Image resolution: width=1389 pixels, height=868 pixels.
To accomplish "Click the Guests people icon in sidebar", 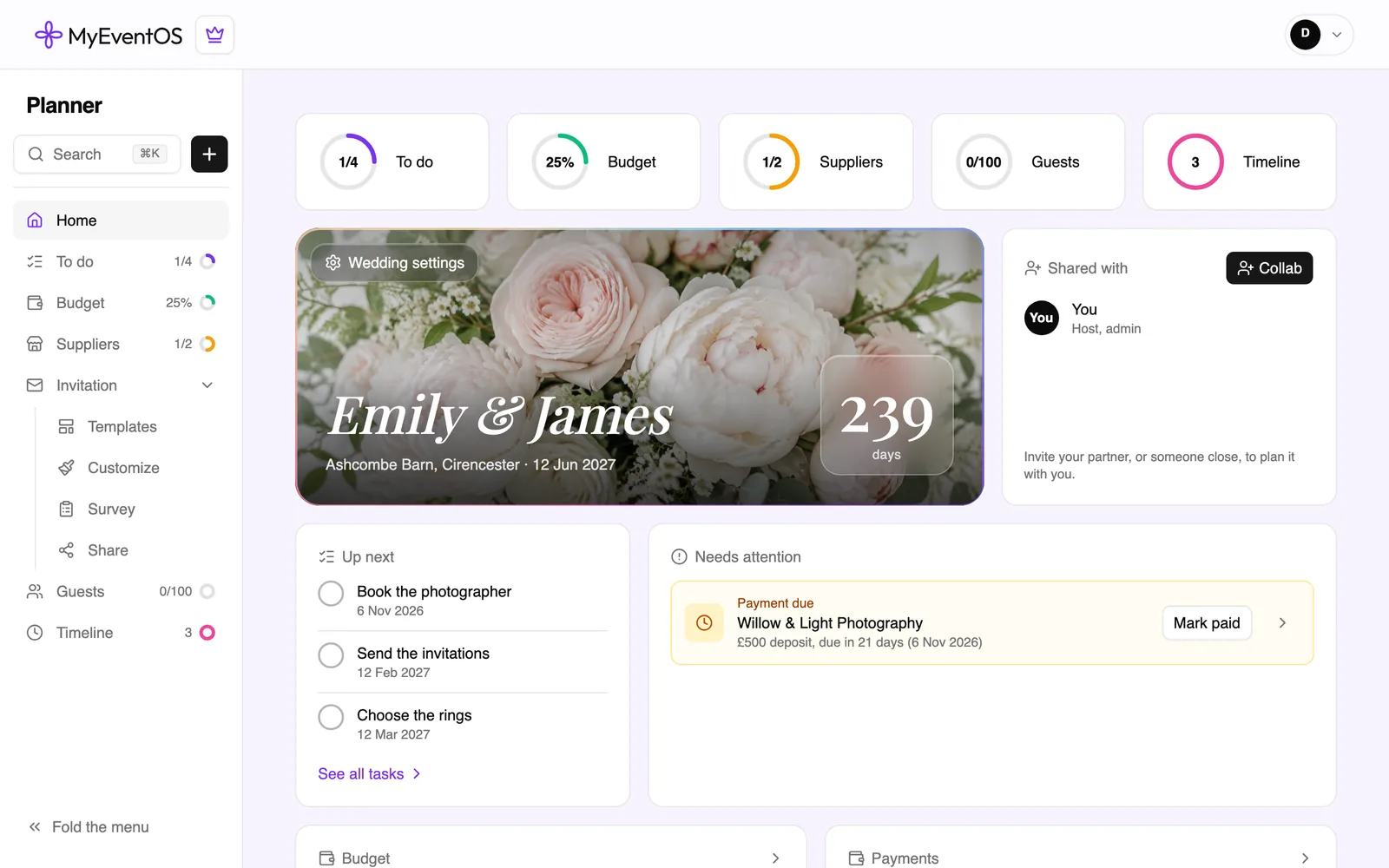I will [35, 591].
